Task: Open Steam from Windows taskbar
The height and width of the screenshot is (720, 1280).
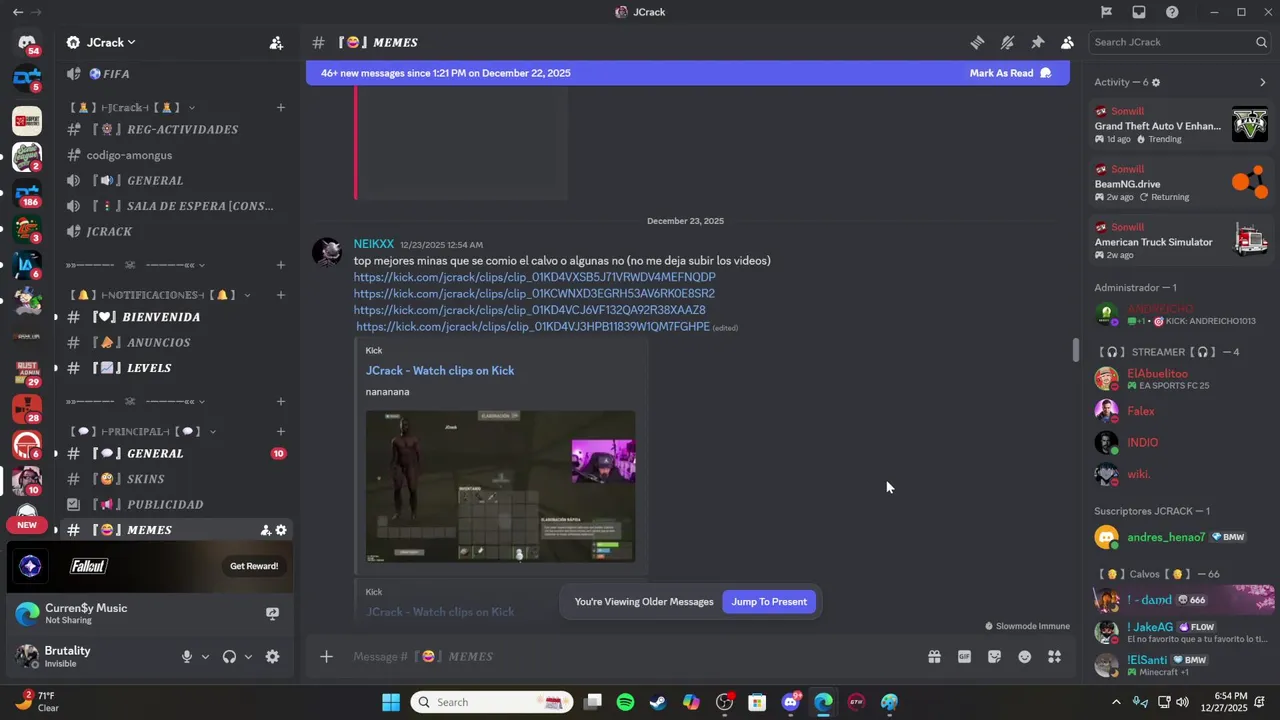Action: point(658,702)
